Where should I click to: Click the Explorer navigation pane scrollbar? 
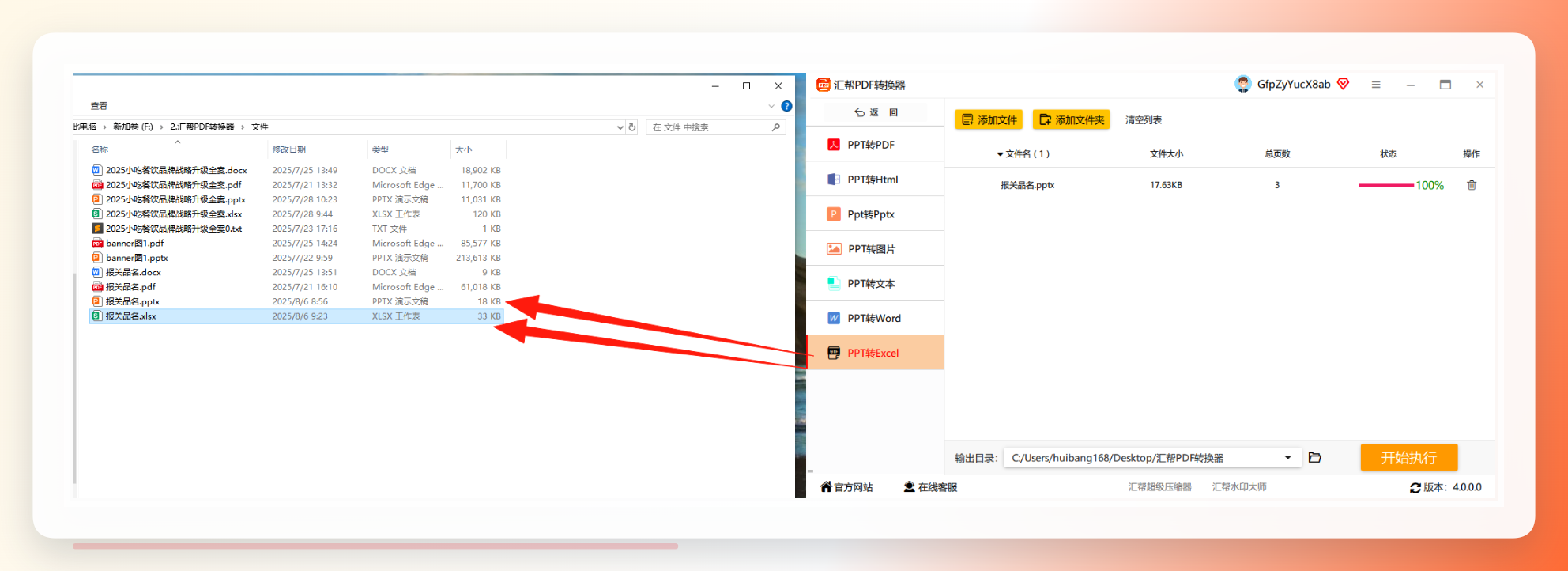74,380
